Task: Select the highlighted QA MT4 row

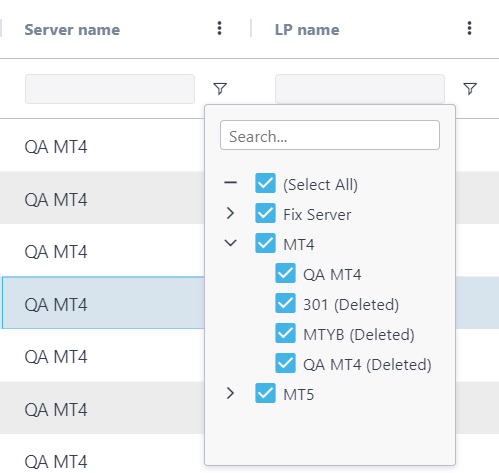Action: point(103,303)
